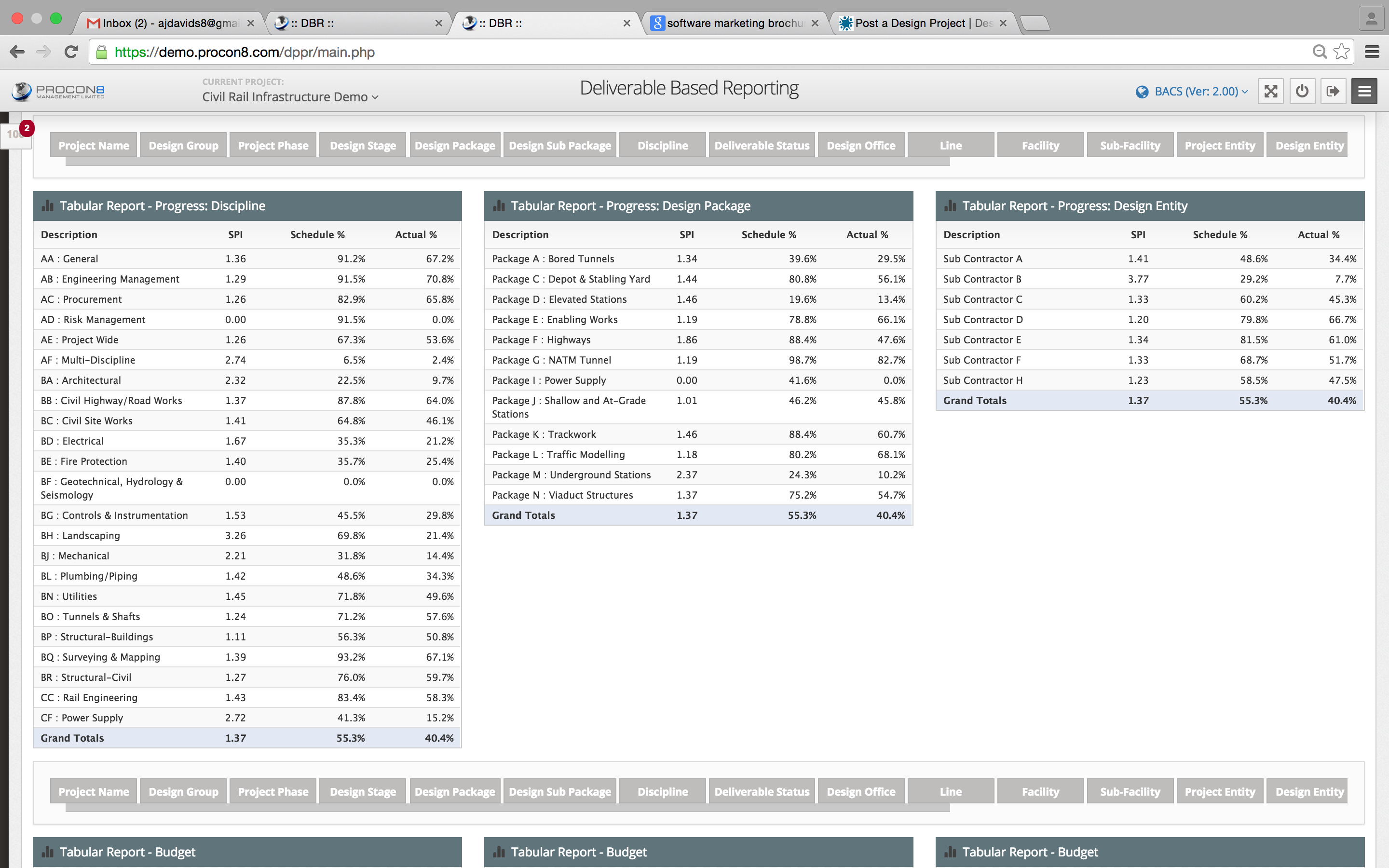Click the power icon in header
This screenshot has width=1389, height=868.
[x=1302, y=91]
